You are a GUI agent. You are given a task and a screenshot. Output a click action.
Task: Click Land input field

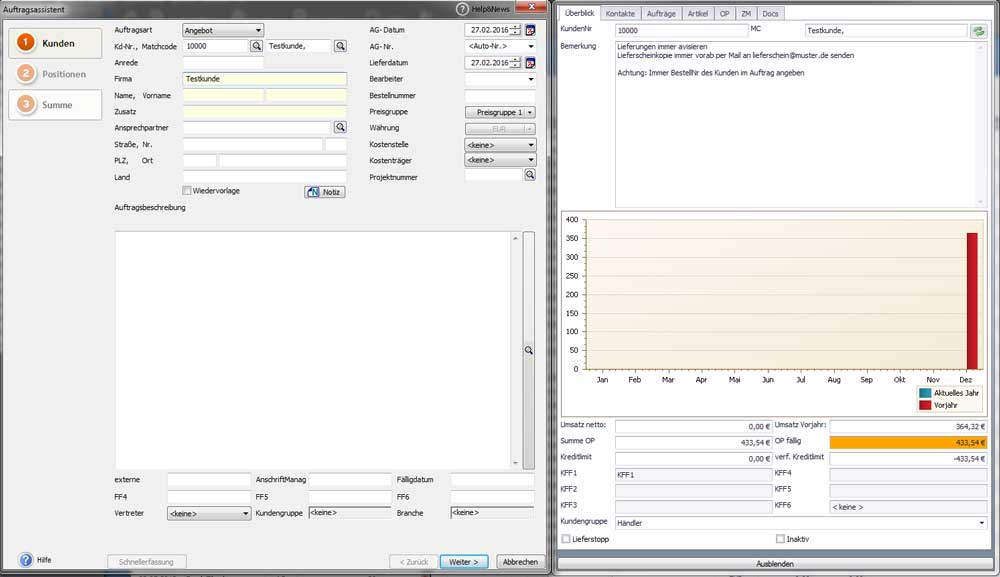(265, 177)
